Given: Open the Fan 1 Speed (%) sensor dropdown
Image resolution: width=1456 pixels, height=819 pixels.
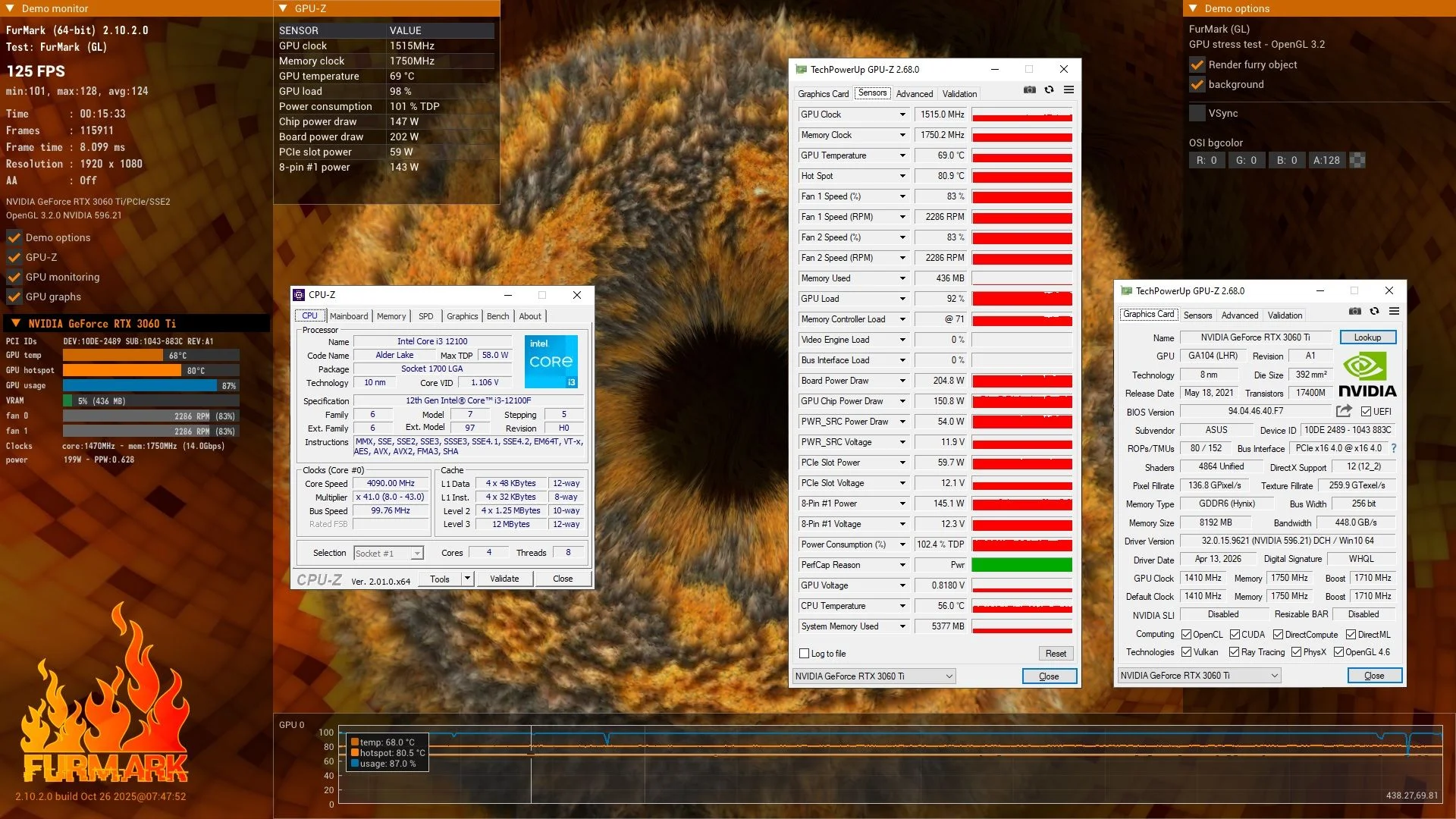Looking at the screenshot, I should (902, 196).
